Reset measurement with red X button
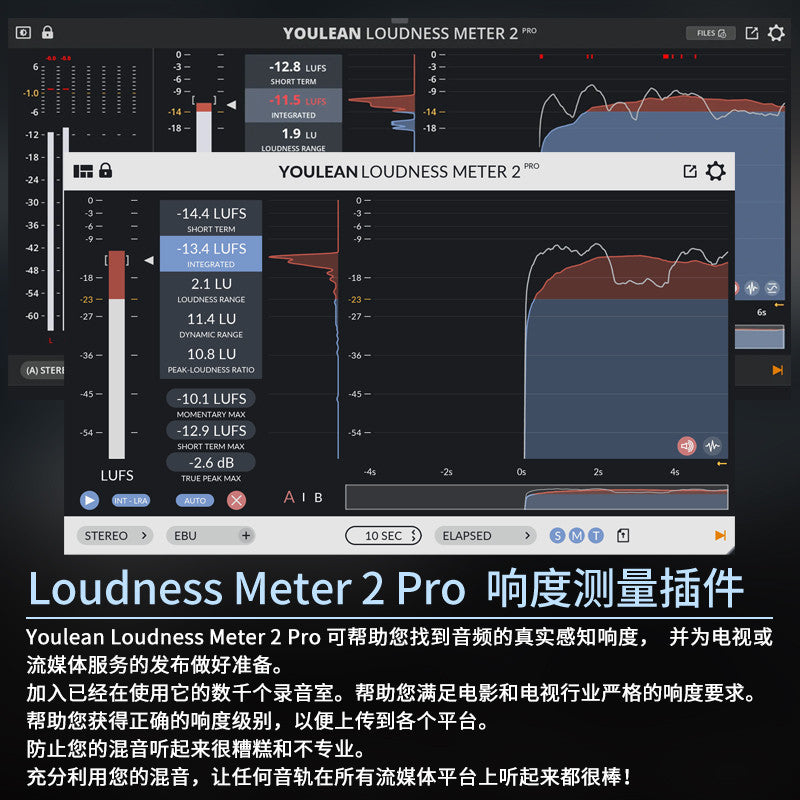Screen dimensions: 800x800 click(x=236, y=501)
